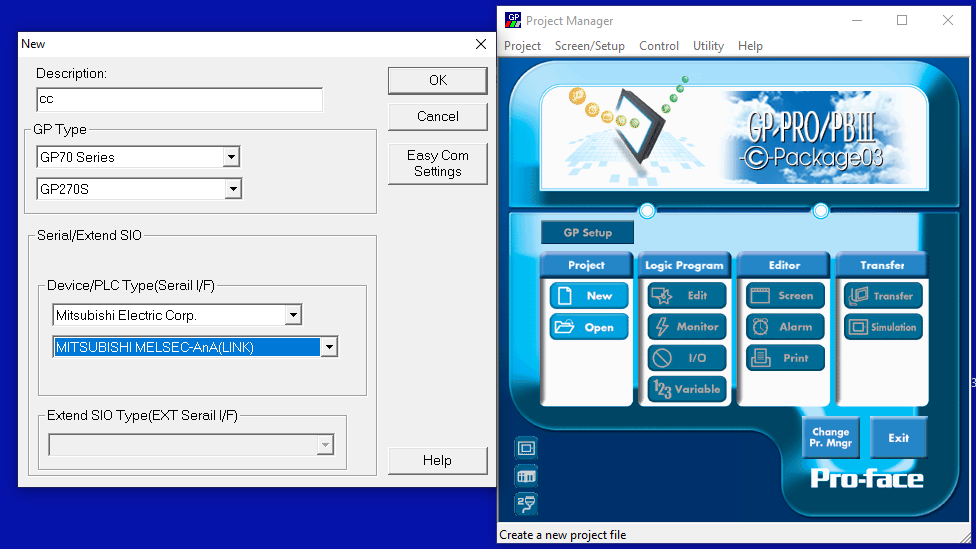Screen dimensions: 976x549
Task: Open the Utility menu
Action: [708, 46]
